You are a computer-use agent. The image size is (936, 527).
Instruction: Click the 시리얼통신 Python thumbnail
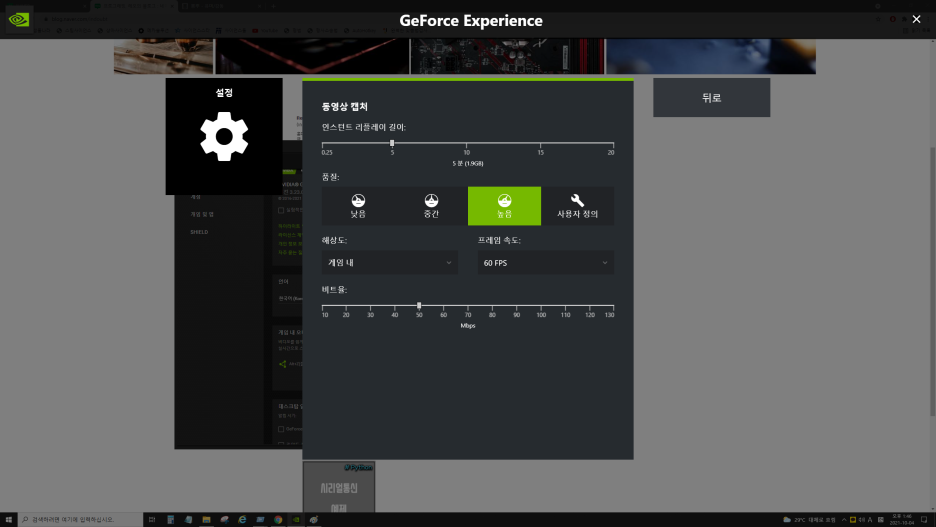point(339,487)
